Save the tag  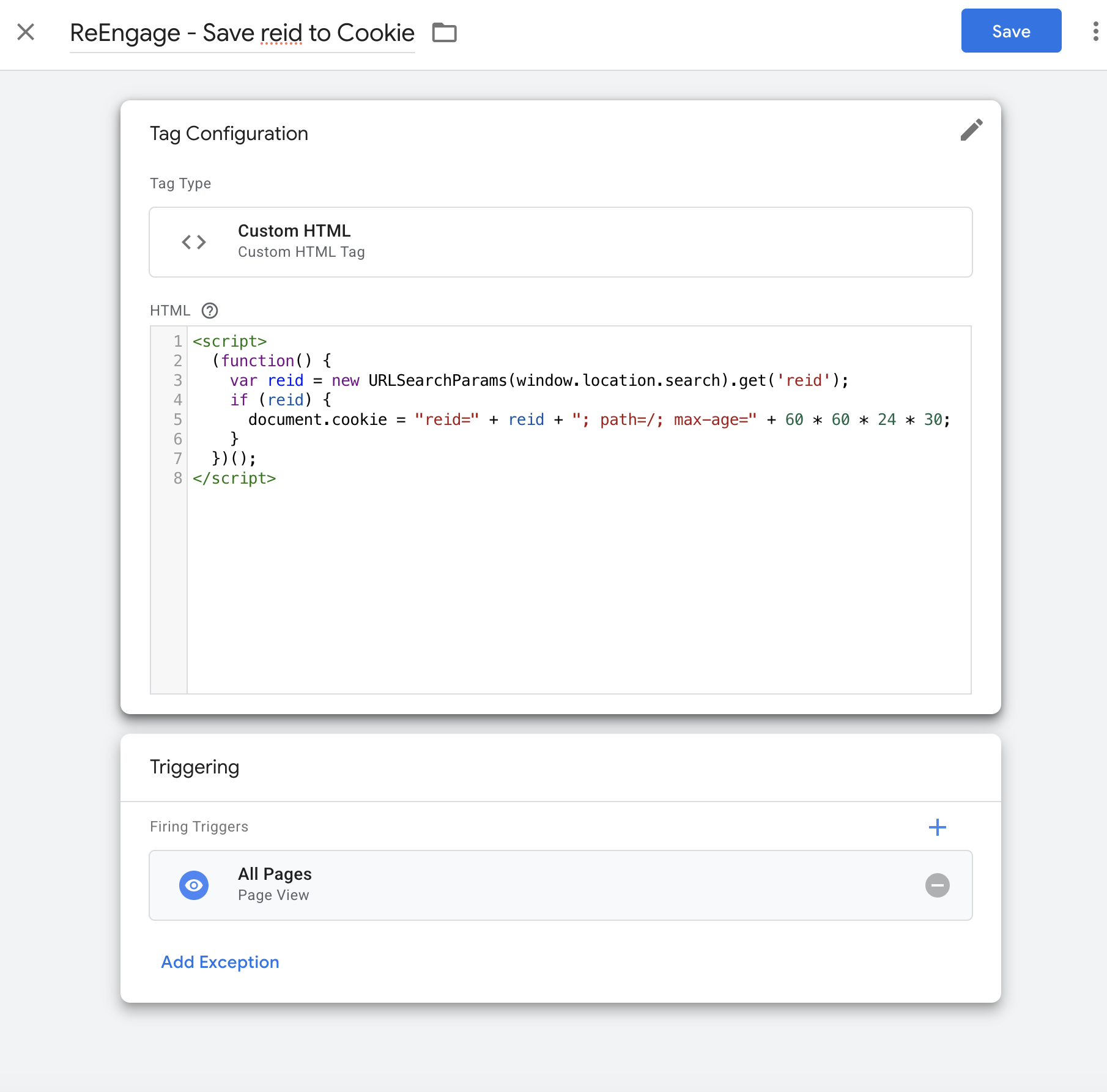[x=1011, y=31]
